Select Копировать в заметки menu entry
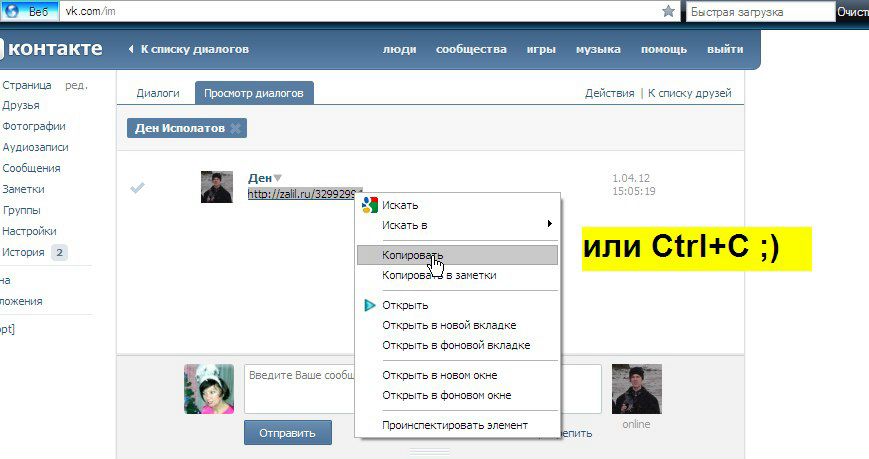 [x=458, y=275]
